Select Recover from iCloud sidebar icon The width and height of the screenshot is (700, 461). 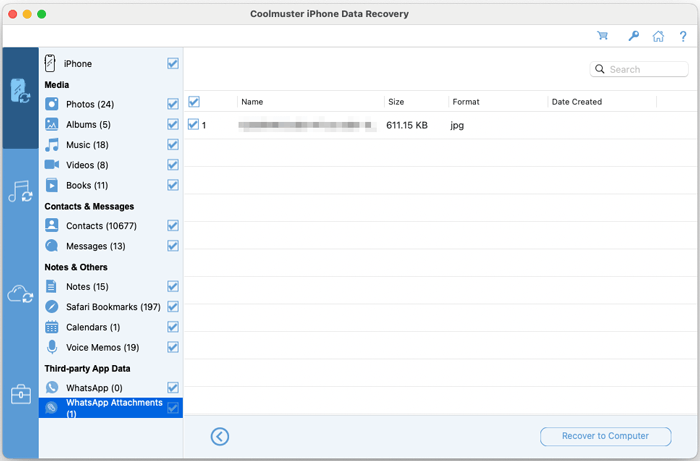point(20,294)
